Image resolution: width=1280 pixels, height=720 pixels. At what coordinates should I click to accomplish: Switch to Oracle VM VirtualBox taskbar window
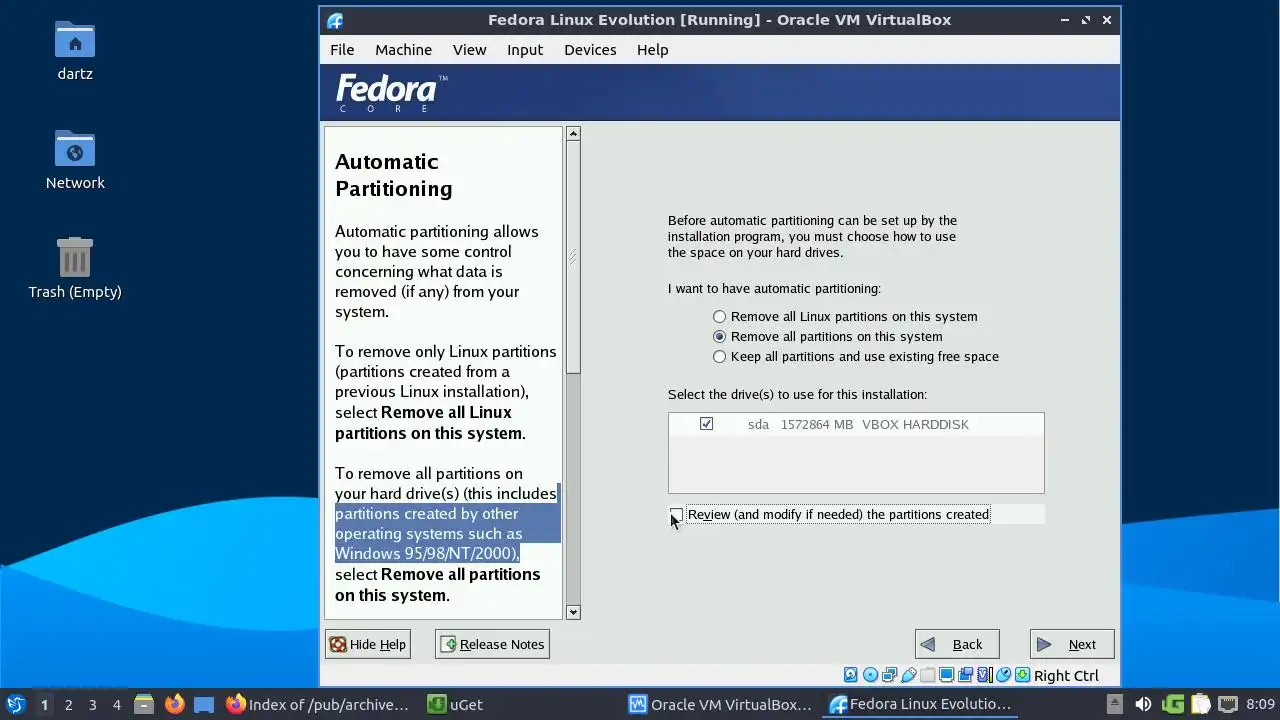[x=720, y=704]
